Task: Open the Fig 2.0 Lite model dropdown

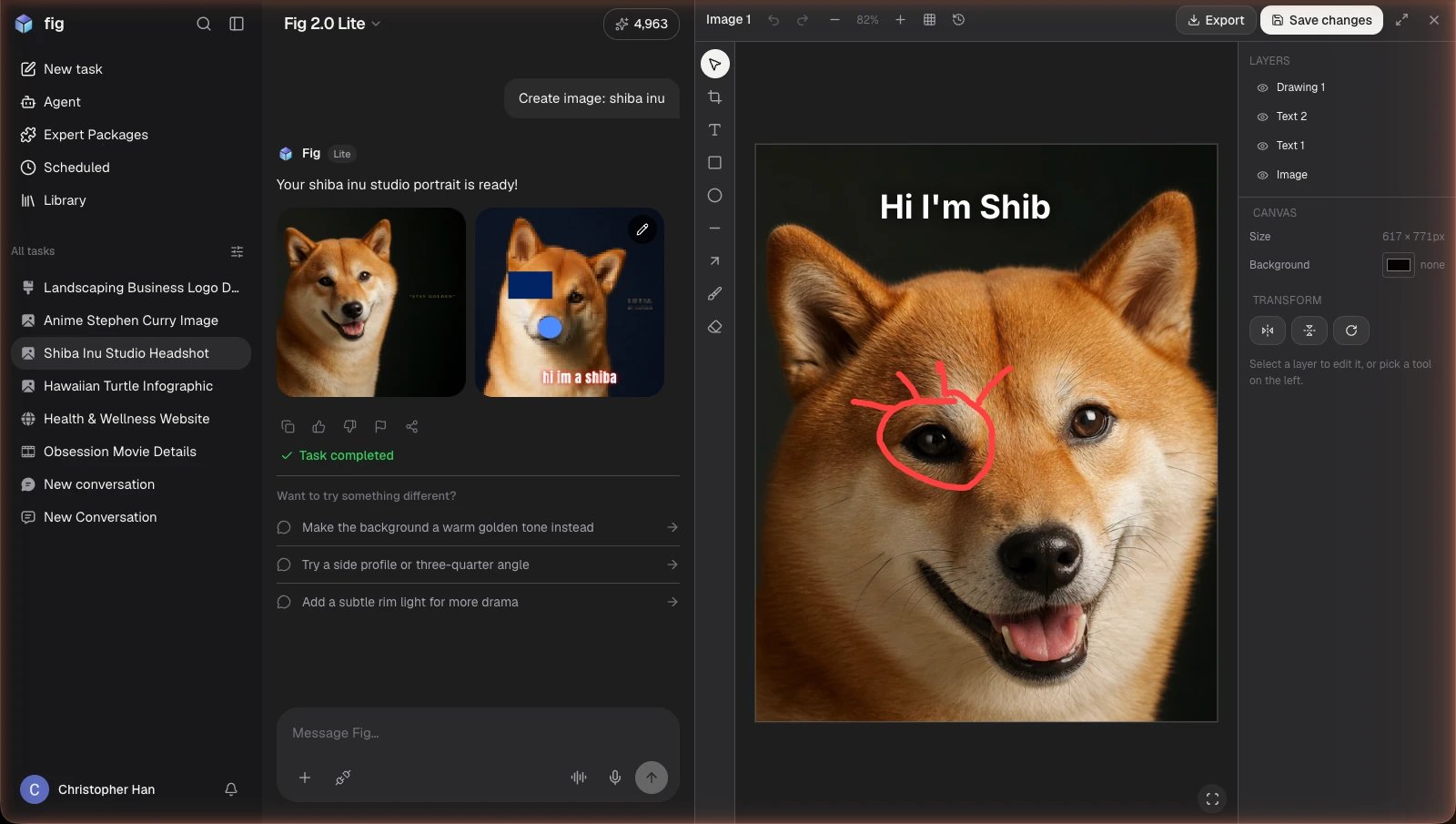Action: 332,24
